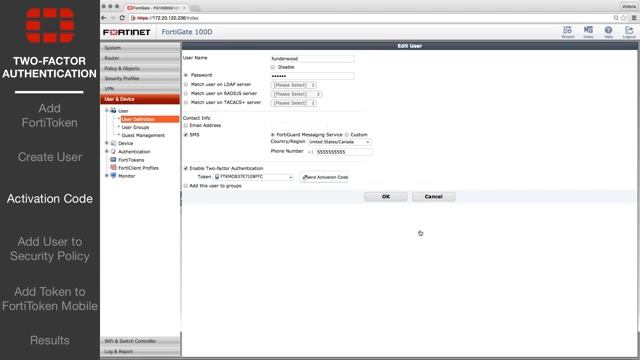Open the browser hamburger menu
This screenshot has height=360, width=640.
[x=634, y=18]
